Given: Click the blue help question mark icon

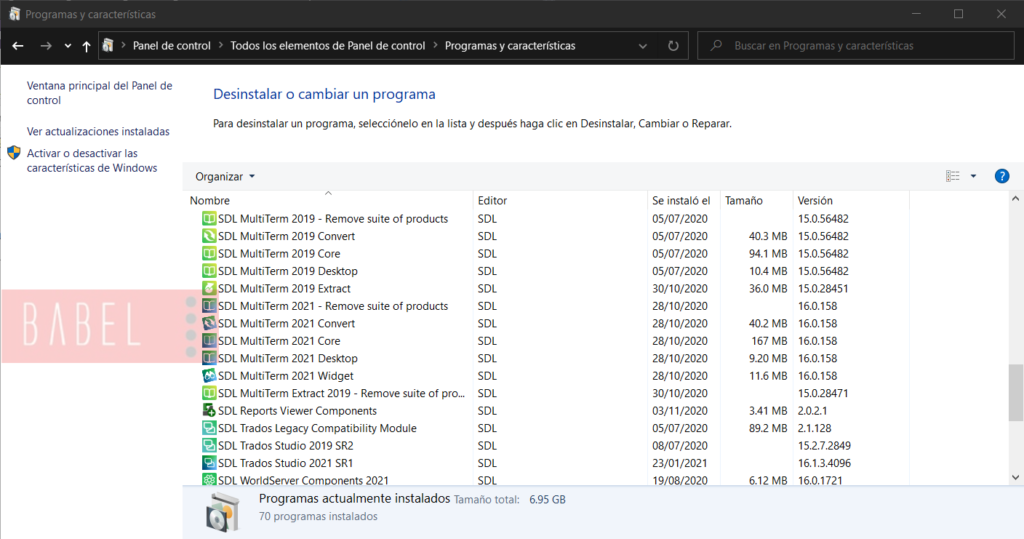Looking at the screenshot, I should tap(1001, 176).
